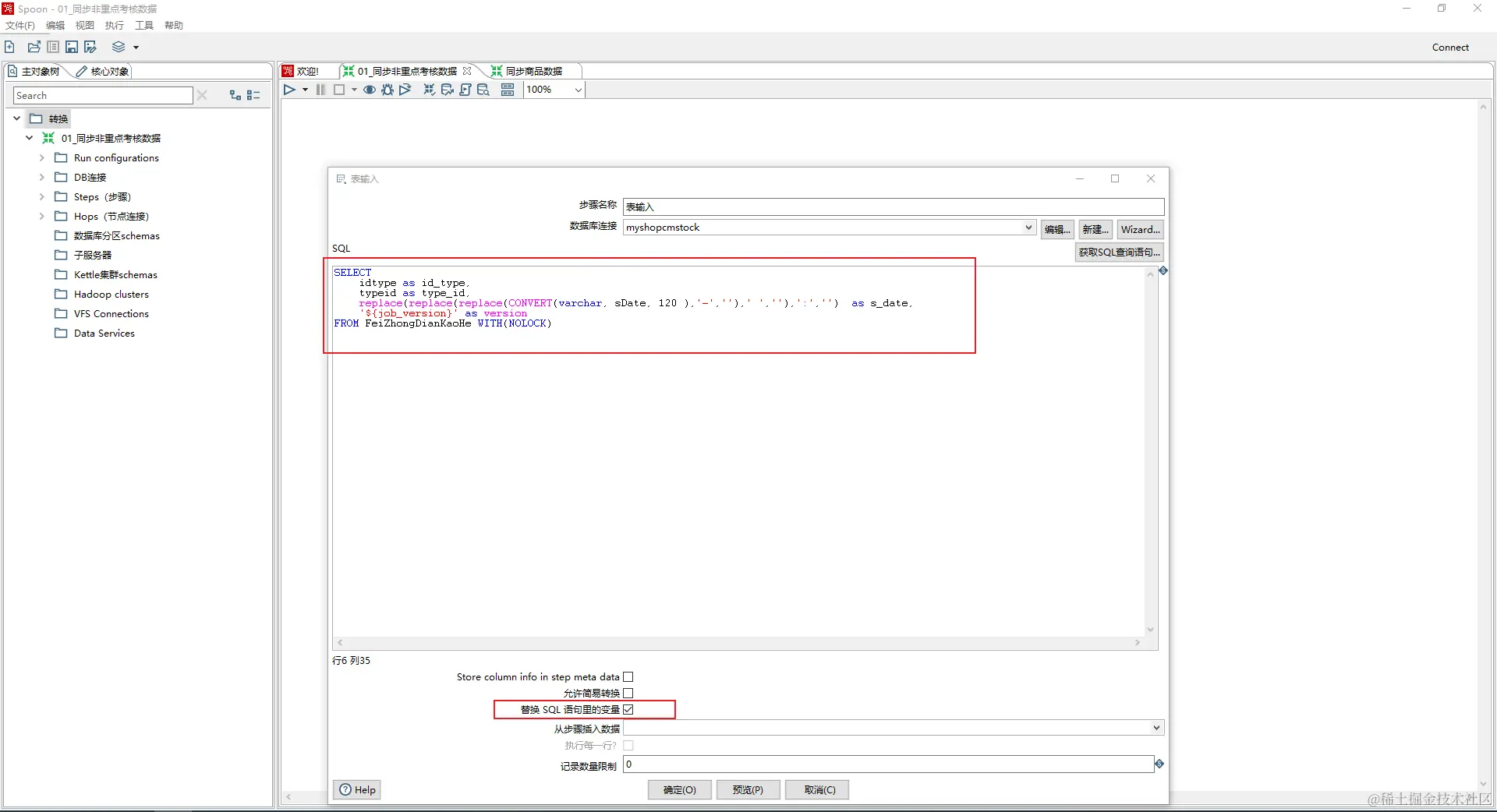Expand the DB连接 folder

click(x=42, y=177)
